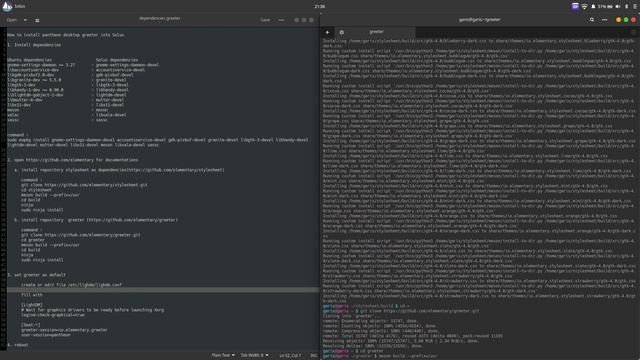This screenshot has width=640, height=360.
Task: Click 'greeter-session=io.elementary.greeter' line
Action: (64, 330)
